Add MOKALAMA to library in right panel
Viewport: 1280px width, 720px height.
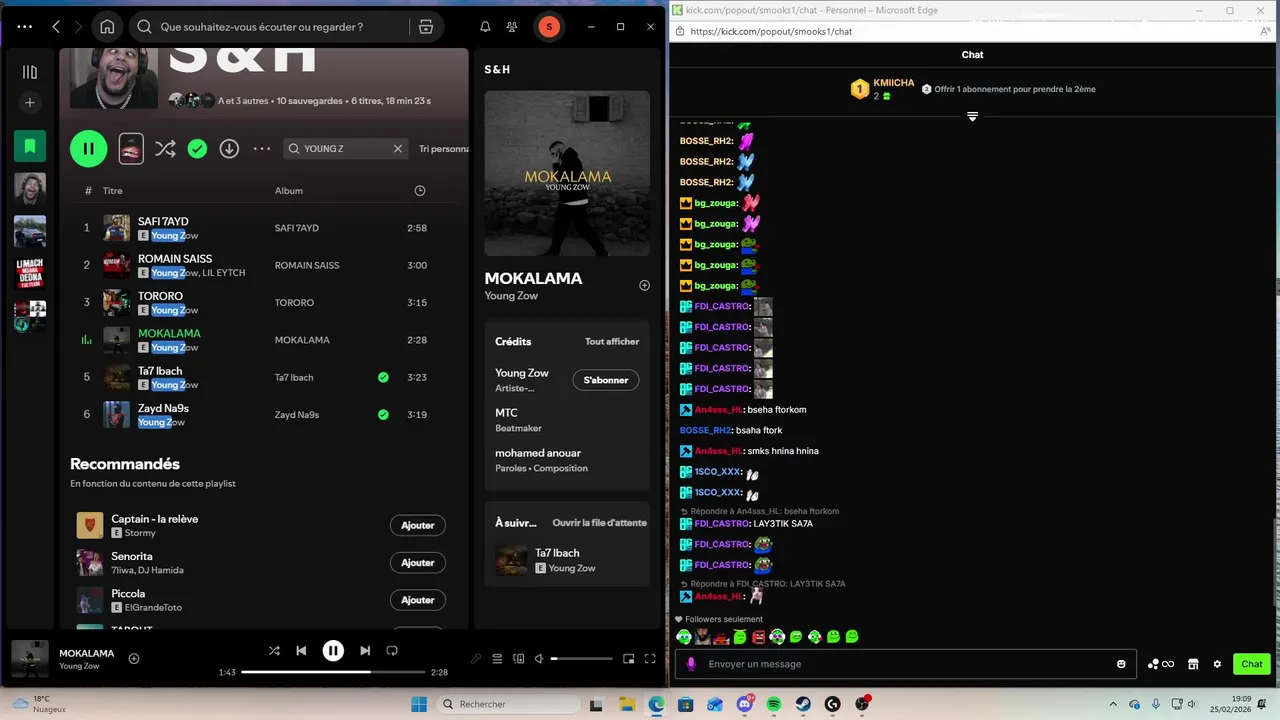[644, 285]
